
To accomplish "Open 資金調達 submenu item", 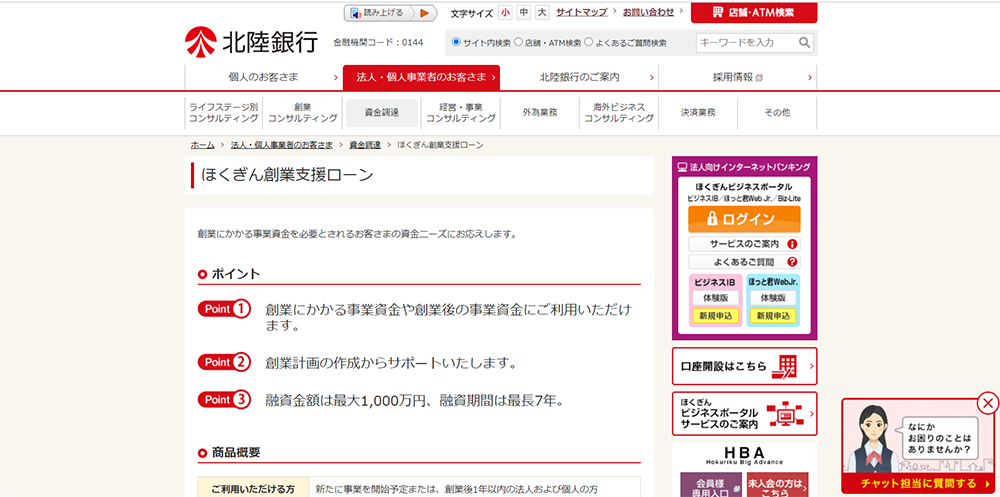I will (382, 113).
